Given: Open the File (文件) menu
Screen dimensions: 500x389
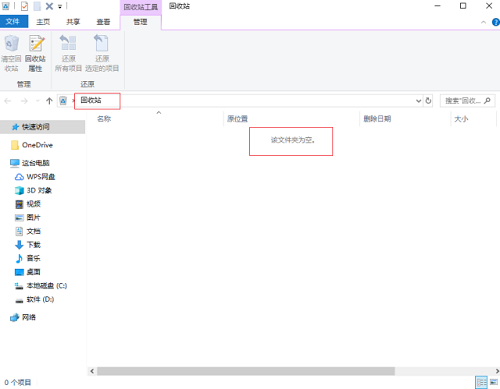Looking at the screenshot, I should [13, 22].
